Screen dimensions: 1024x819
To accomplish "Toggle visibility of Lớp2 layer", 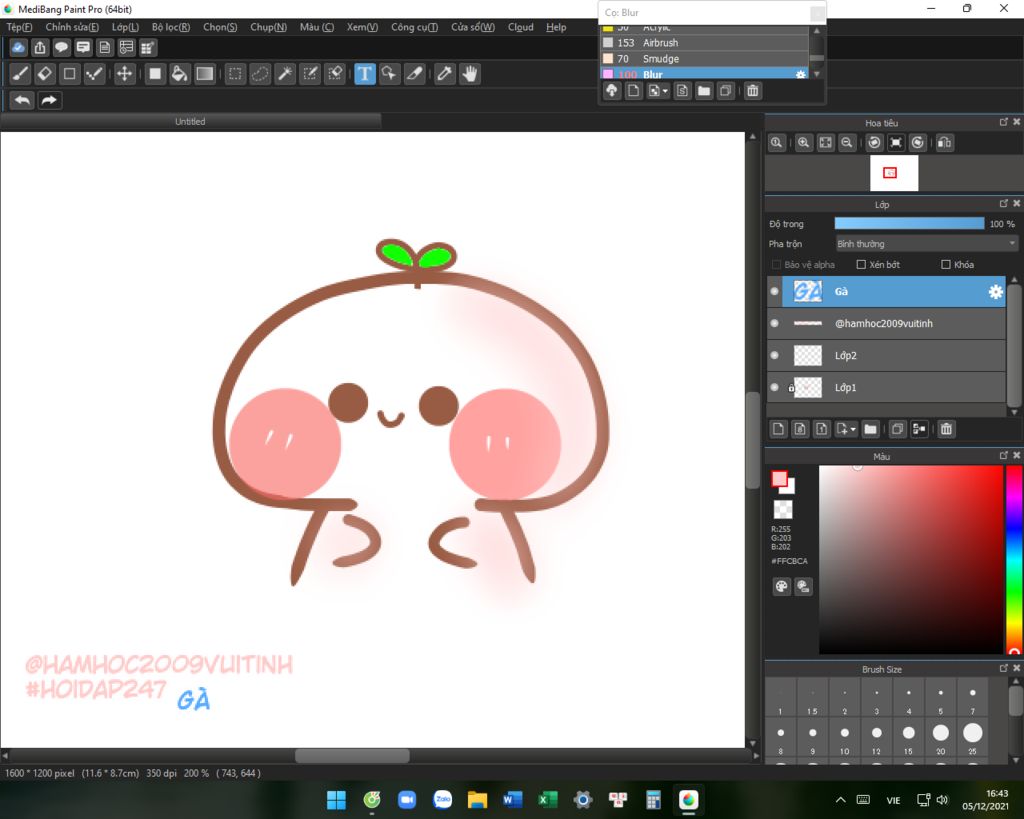I will coord(775,355).
